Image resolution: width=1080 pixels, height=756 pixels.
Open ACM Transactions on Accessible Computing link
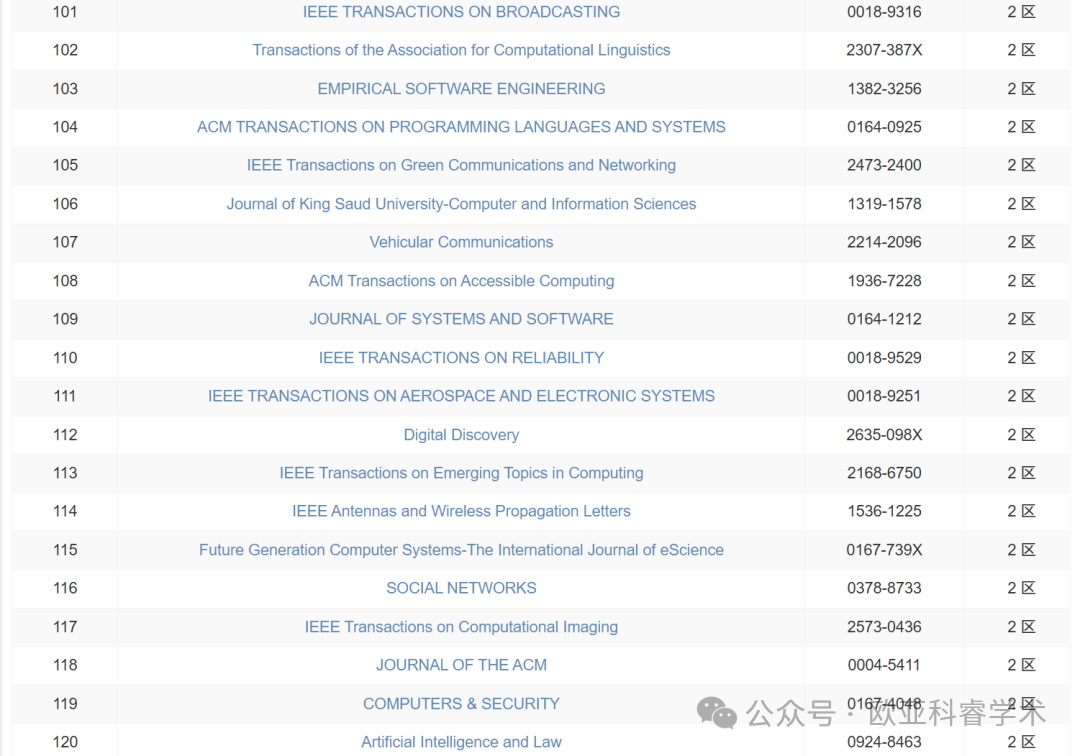click(x=461, y=281)
